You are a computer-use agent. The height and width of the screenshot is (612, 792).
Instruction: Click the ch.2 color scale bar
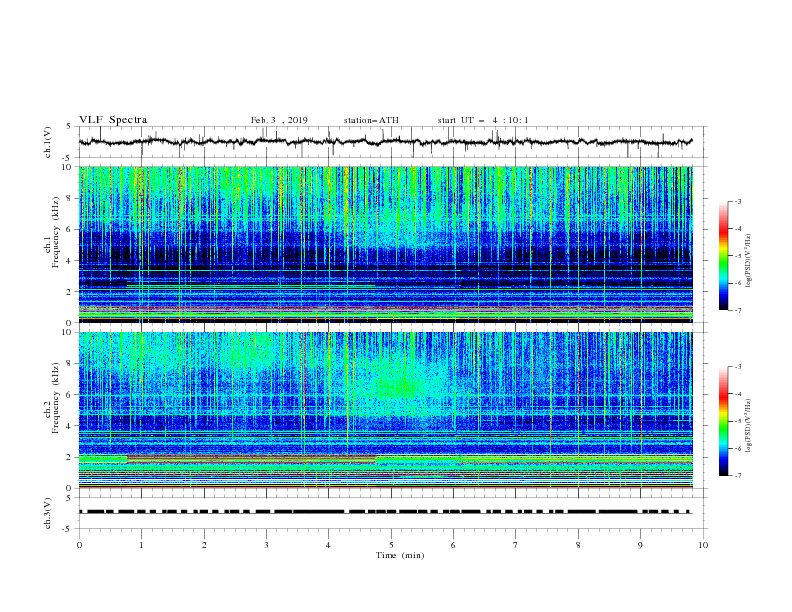(x=723, y=421)
